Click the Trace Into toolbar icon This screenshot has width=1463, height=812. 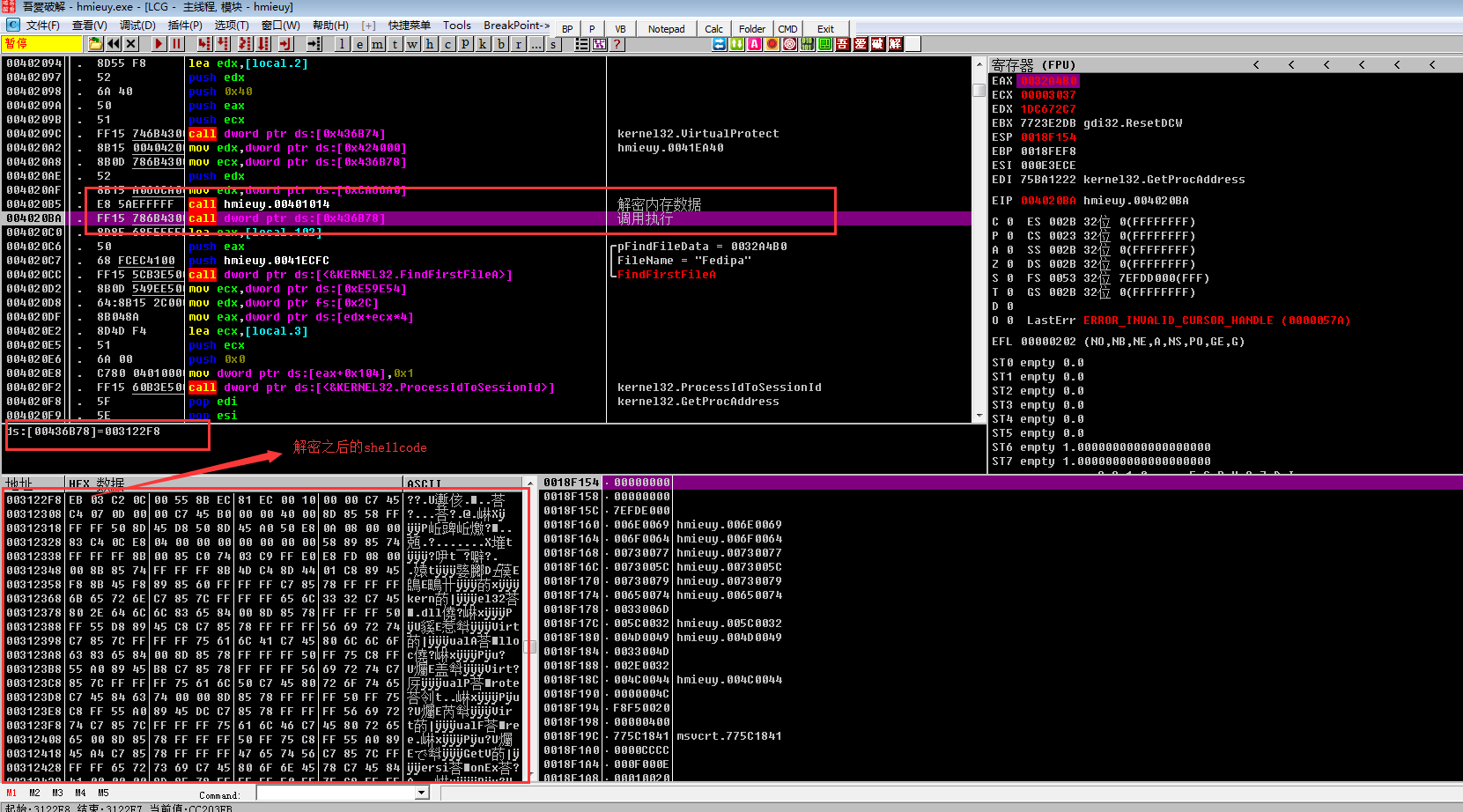[x=245, y=44]
